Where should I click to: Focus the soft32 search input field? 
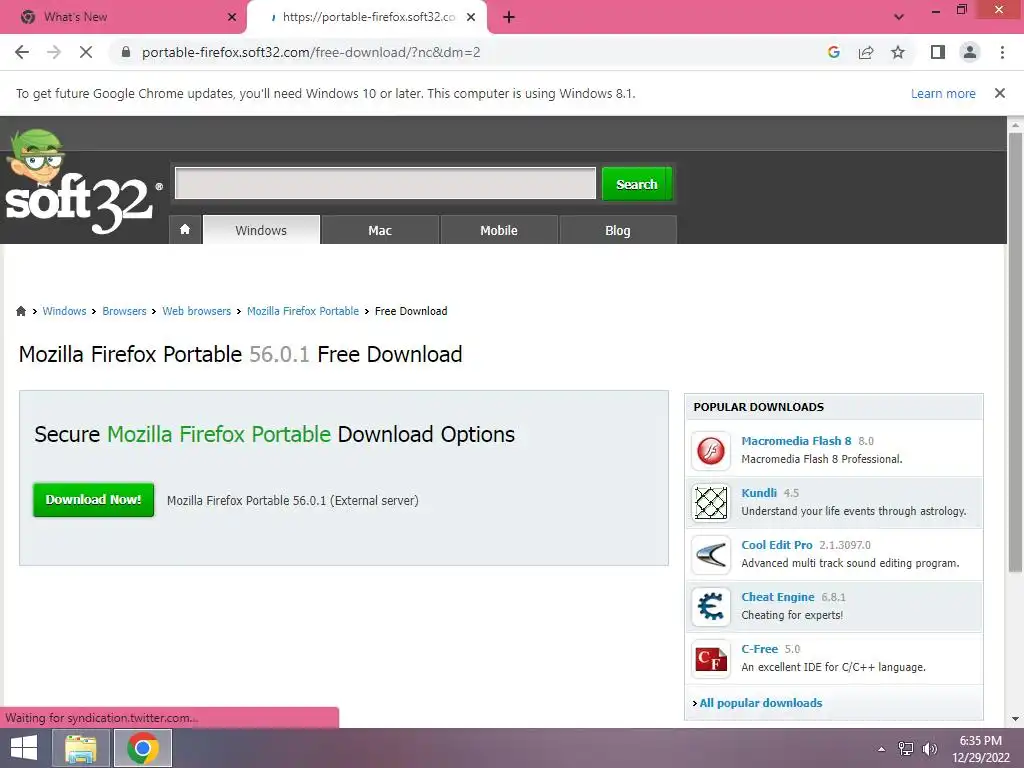coord(385,184)
